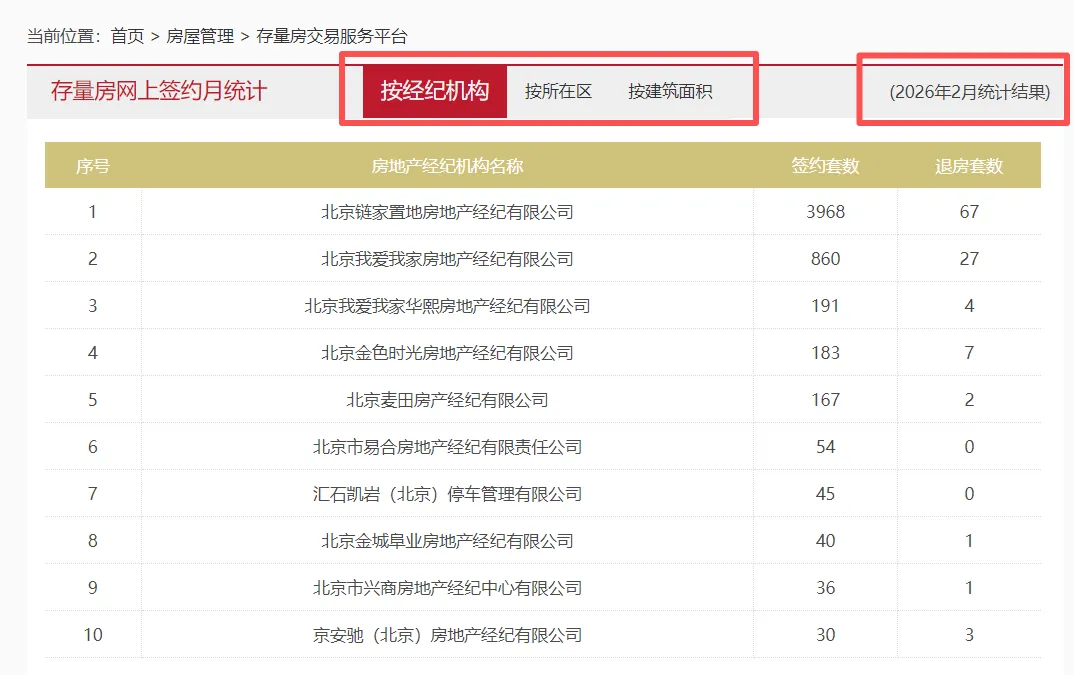1074x675 pixels.
Task: Click signed count 45 for 汇石凯岩
Action: [x=825, y=494]
